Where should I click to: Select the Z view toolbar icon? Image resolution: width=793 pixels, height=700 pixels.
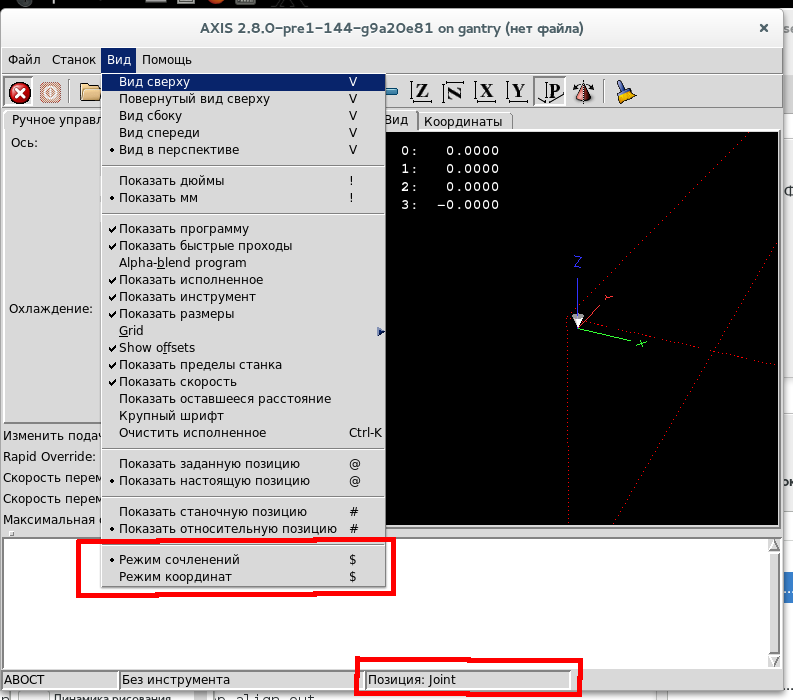pos(420,92)
